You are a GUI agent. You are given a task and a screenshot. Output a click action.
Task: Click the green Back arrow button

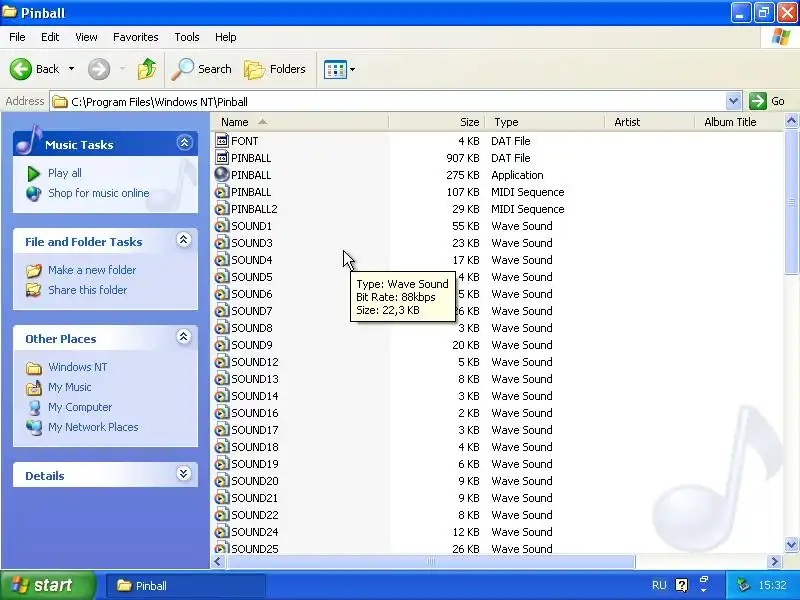[21, 69]
